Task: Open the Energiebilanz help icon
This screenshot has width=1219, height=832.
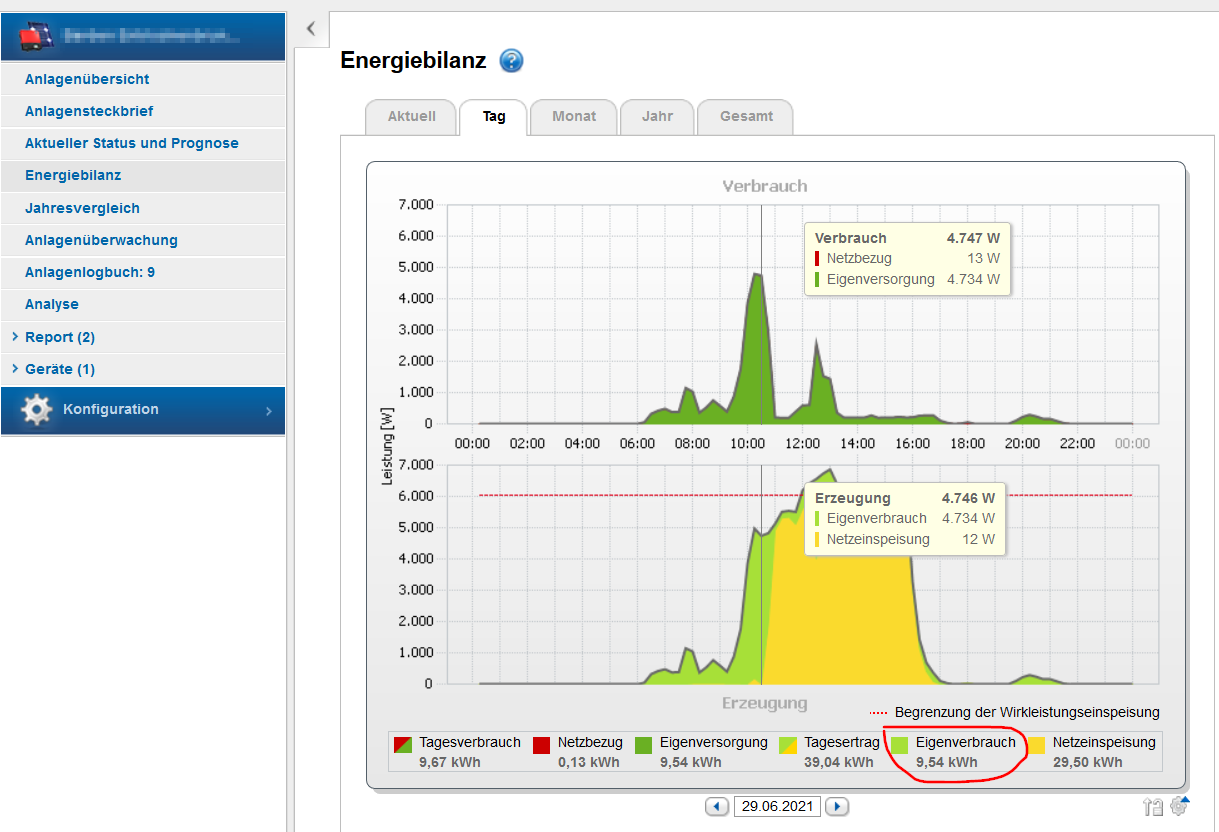Action: click(x=511, y=61)
